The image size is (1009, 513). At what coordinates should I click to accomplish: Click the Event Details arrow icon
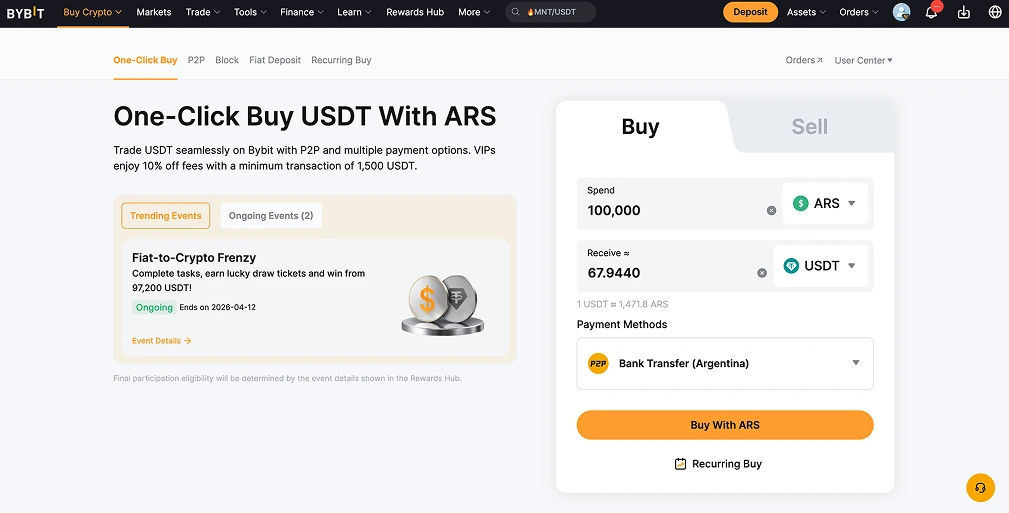[187, 341]
